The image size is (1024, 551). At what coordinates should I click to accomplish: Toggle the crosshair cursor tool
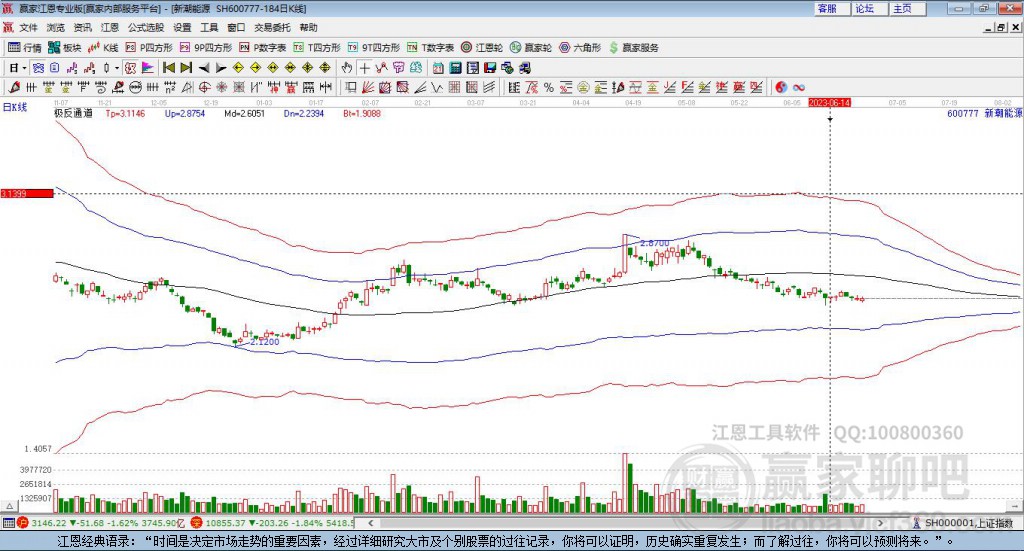365,68
